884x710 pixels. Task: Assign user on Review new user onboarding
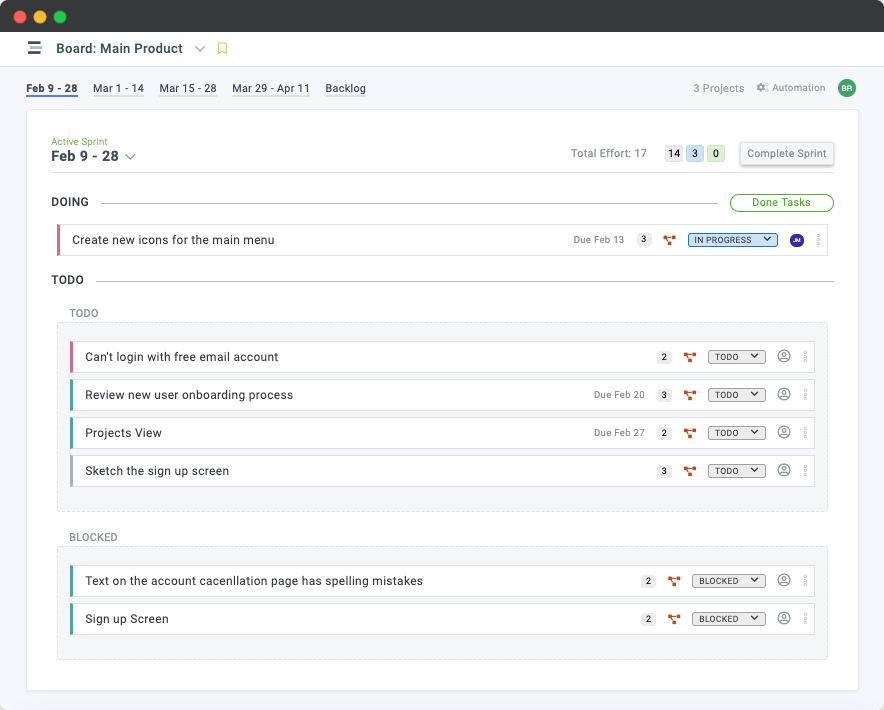coord(784,394)
